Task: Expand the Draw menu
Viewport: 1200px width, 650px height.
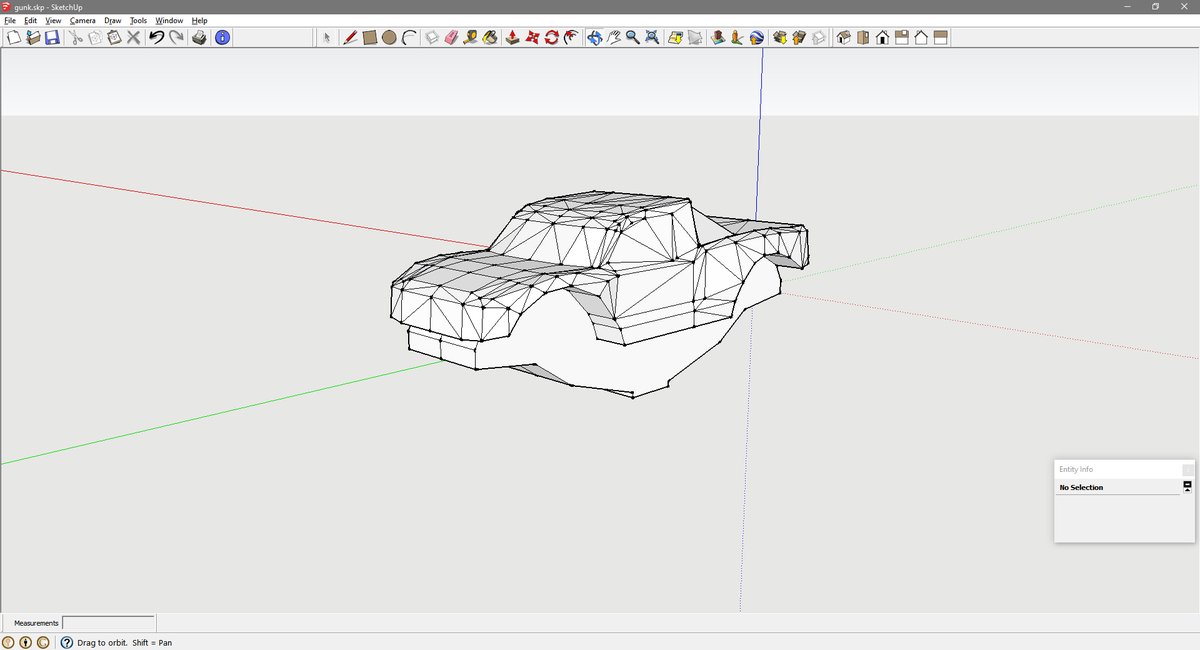Action: point(112,20)
